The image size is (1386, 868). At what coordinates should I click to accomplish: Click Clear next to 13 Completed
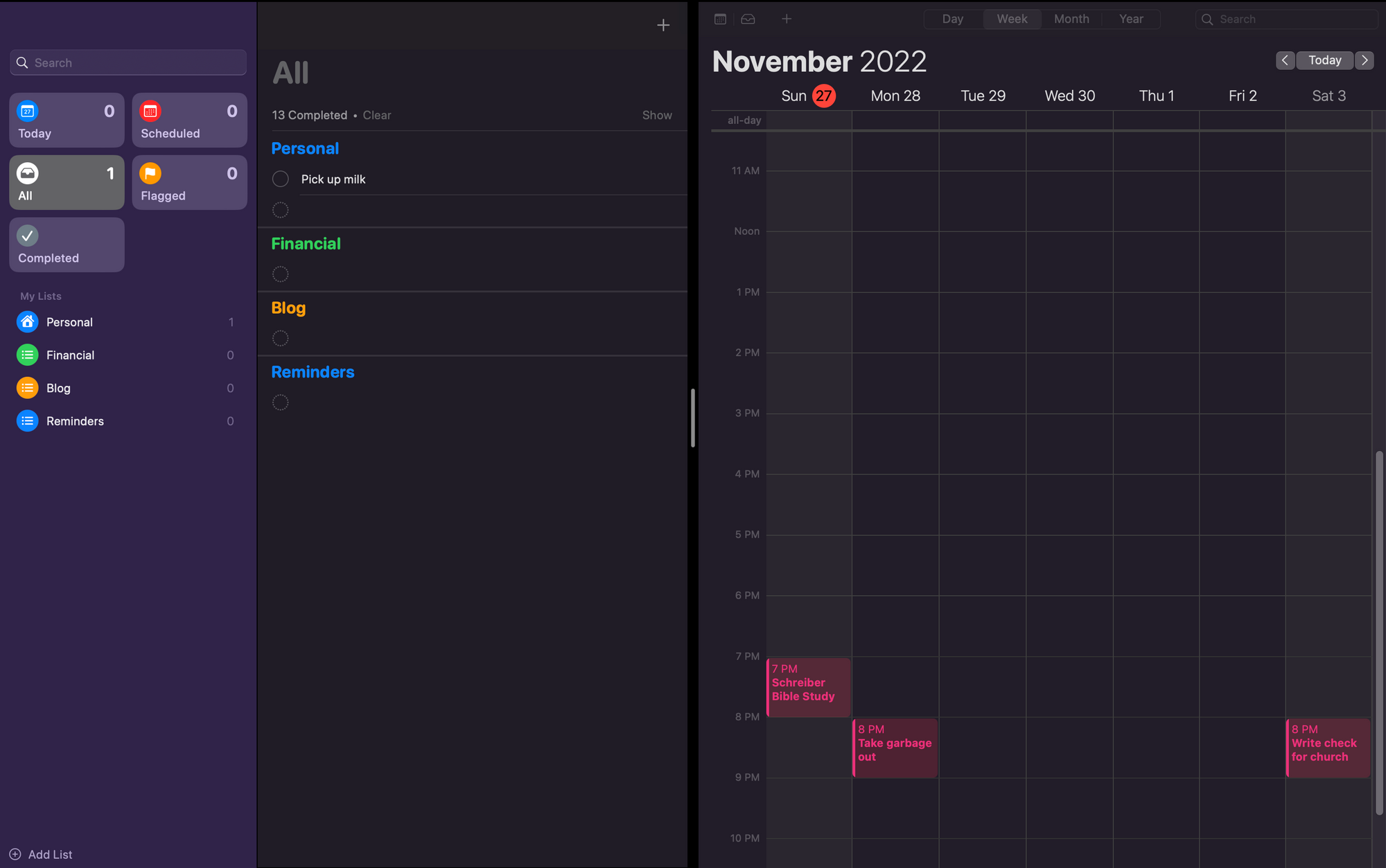[x=376, y=114]
